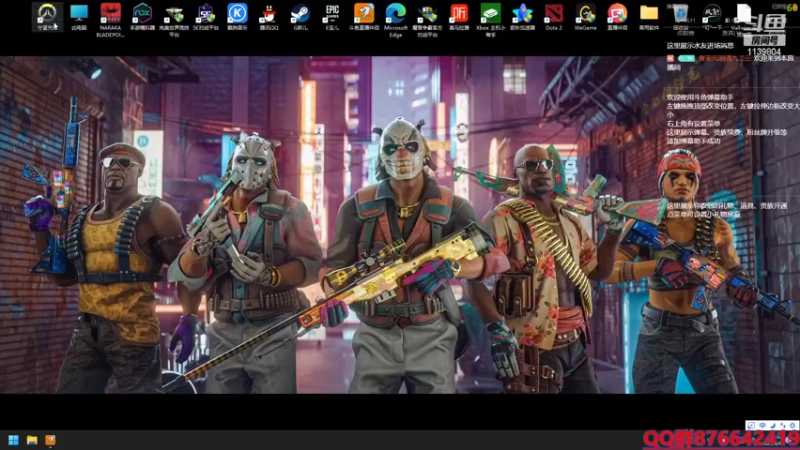Launch the Steam desktop shortcut

[x=301, y=16]
